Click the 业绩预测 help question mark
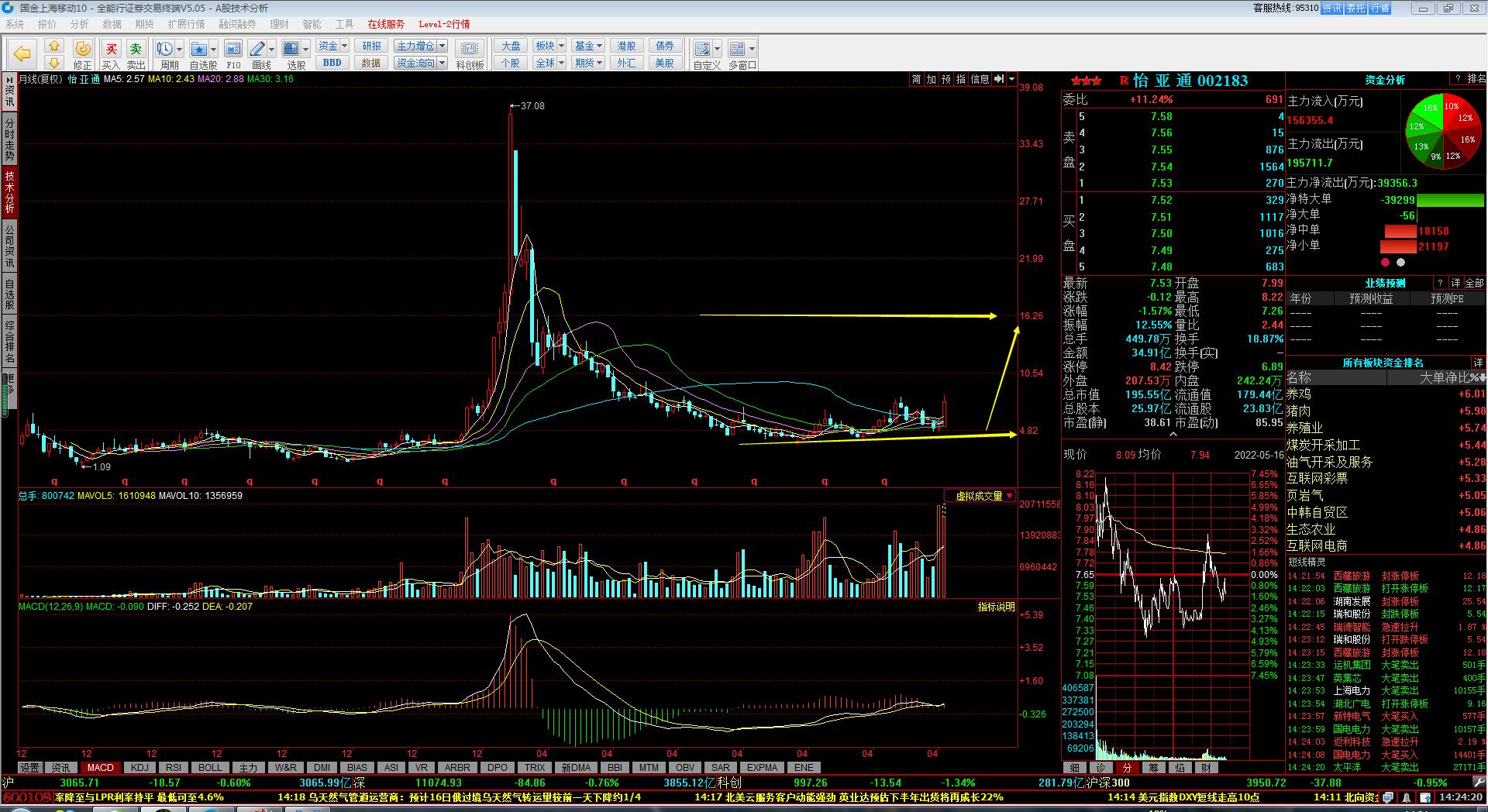1488x812 pixels. [x=1441, y=283]
